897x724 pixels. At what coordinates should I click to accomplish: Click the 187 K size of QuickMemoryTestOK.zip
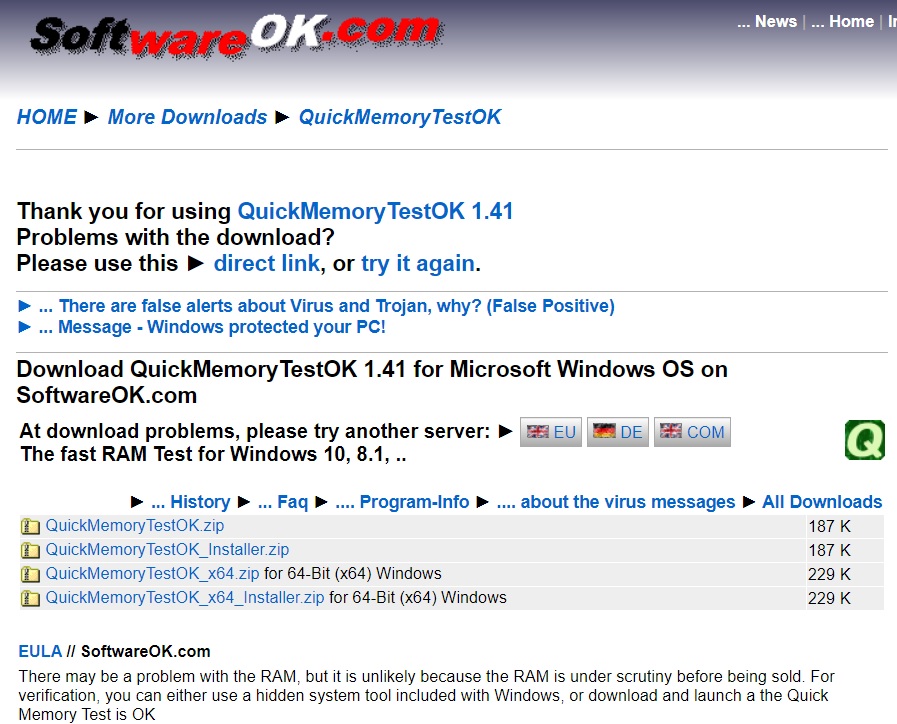point(829,526)
